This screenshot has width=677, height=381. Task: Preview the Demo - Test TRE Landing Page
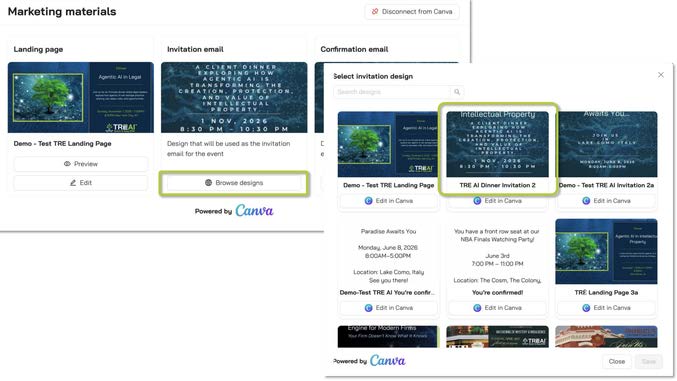[81, 164]
